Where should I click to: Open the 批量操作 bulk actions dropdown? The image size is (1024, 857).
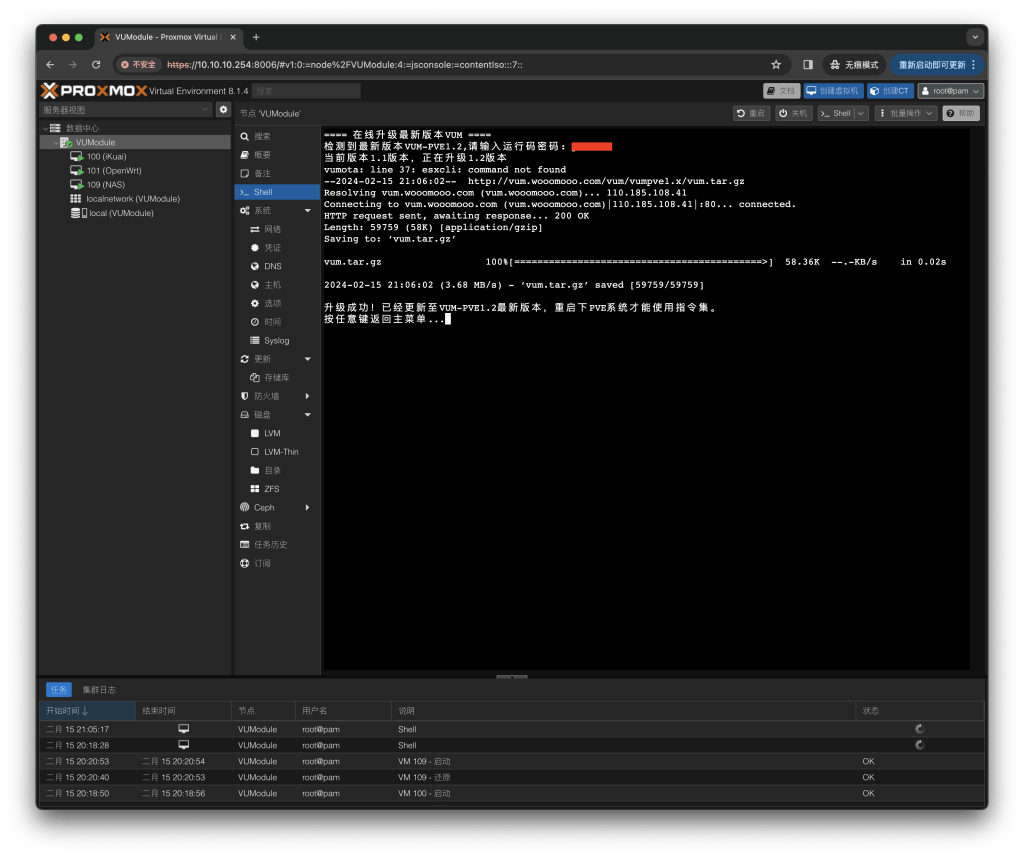pos(906,114)
